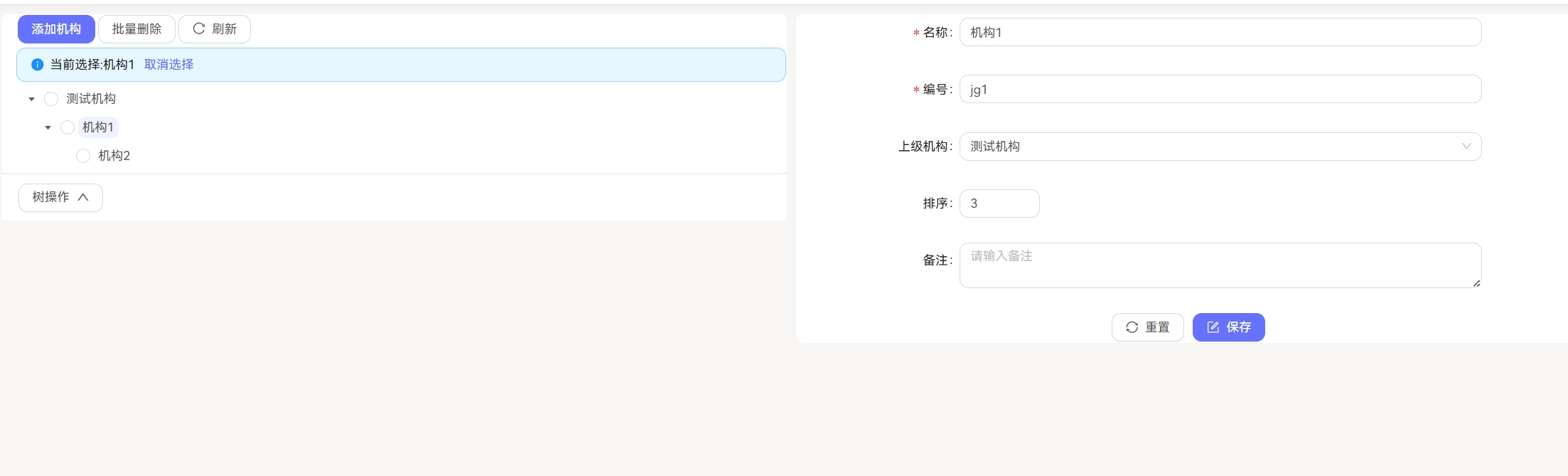1568x476 pixels.
Task: Click the pen edit icon on 保存 button
Action: (1213, 327)
